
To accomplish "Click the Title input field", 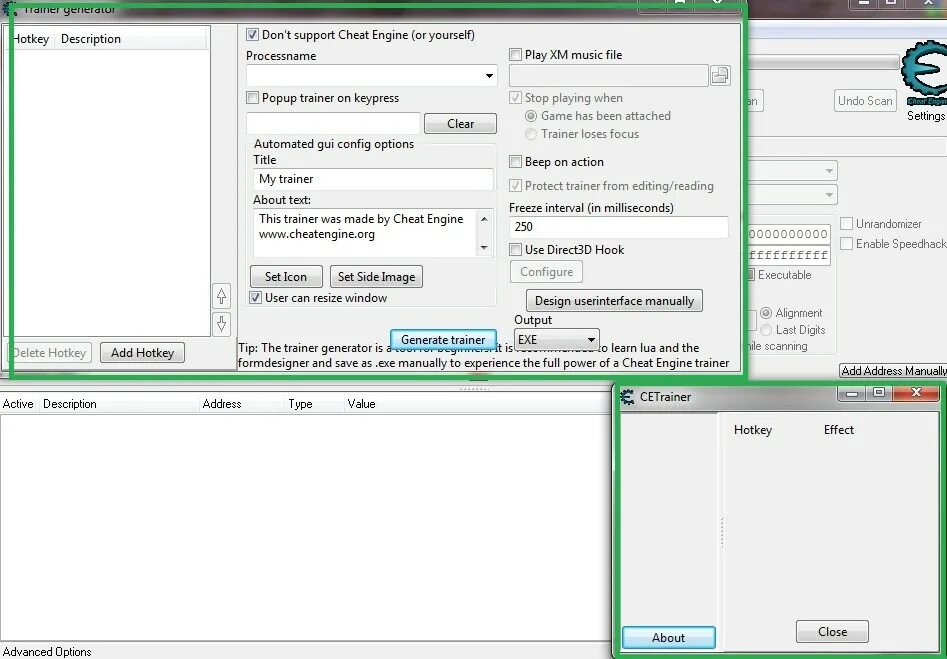I will pyautogui.click(x=373, y=179).
